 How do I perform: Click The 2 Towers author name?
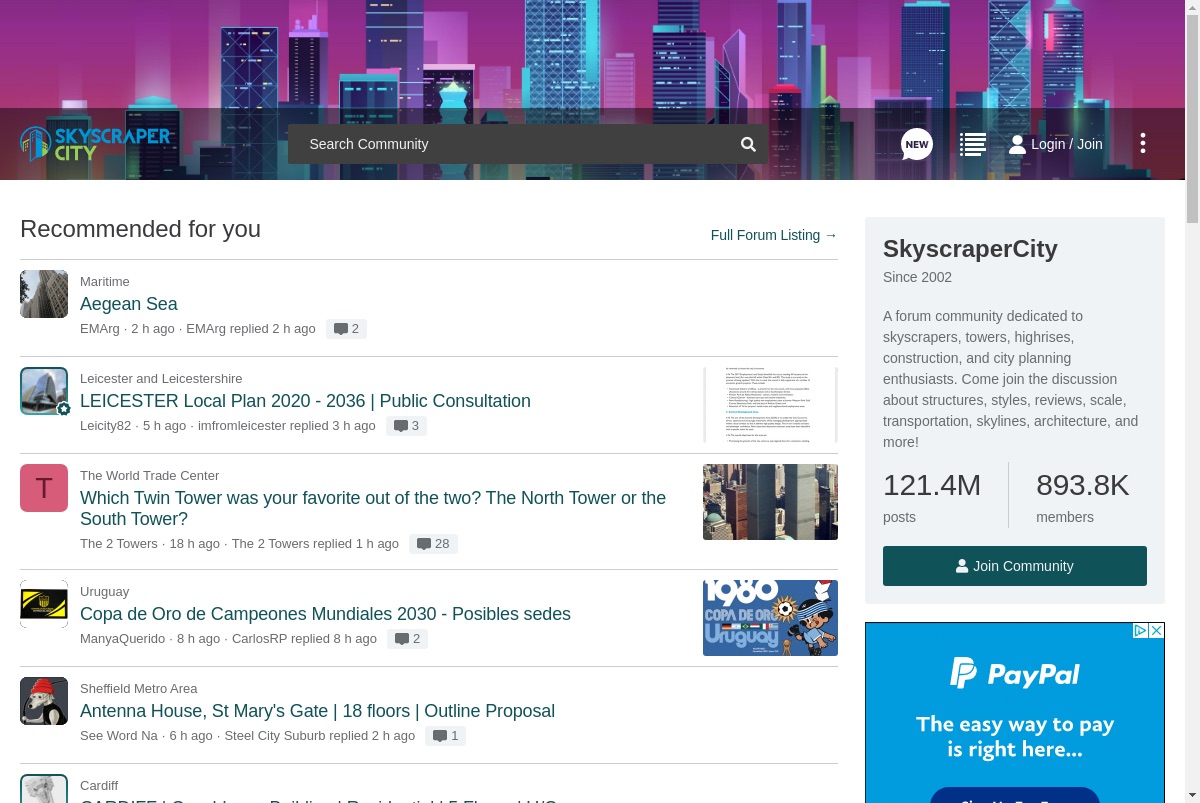(119, 544)
